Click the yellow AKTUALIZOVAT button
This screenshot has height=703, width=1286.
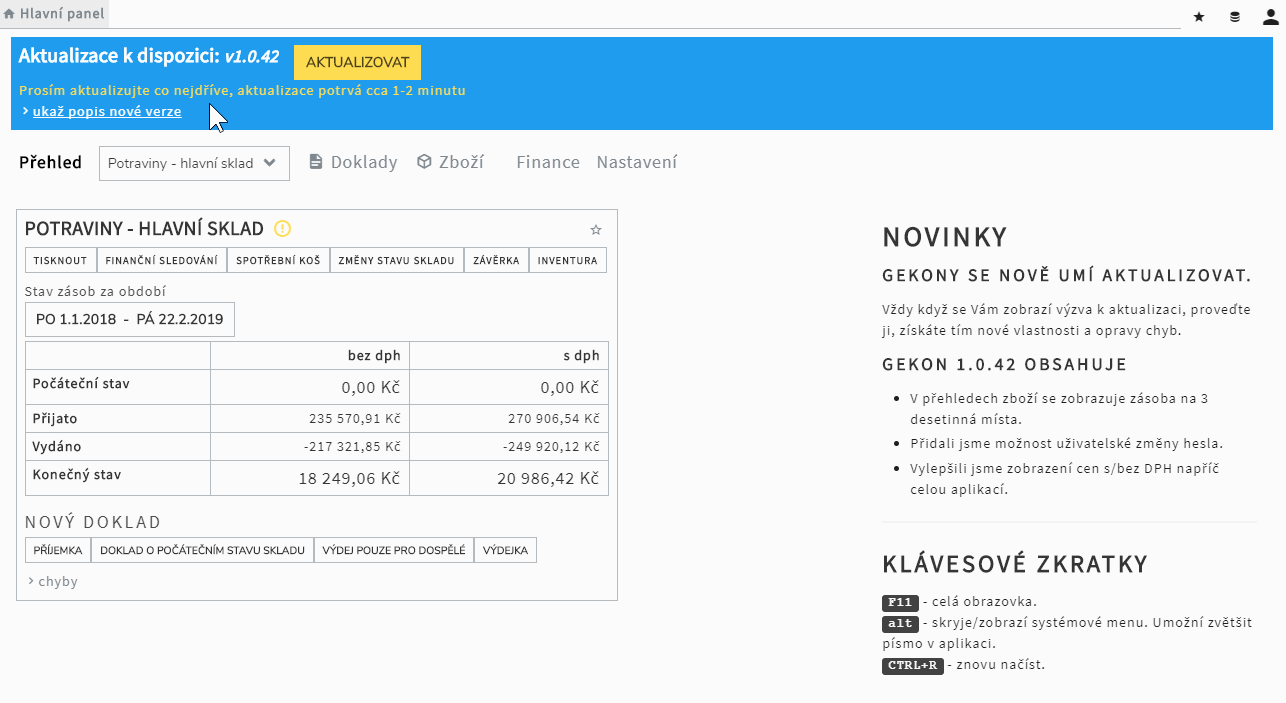click(x=357, y=62)
